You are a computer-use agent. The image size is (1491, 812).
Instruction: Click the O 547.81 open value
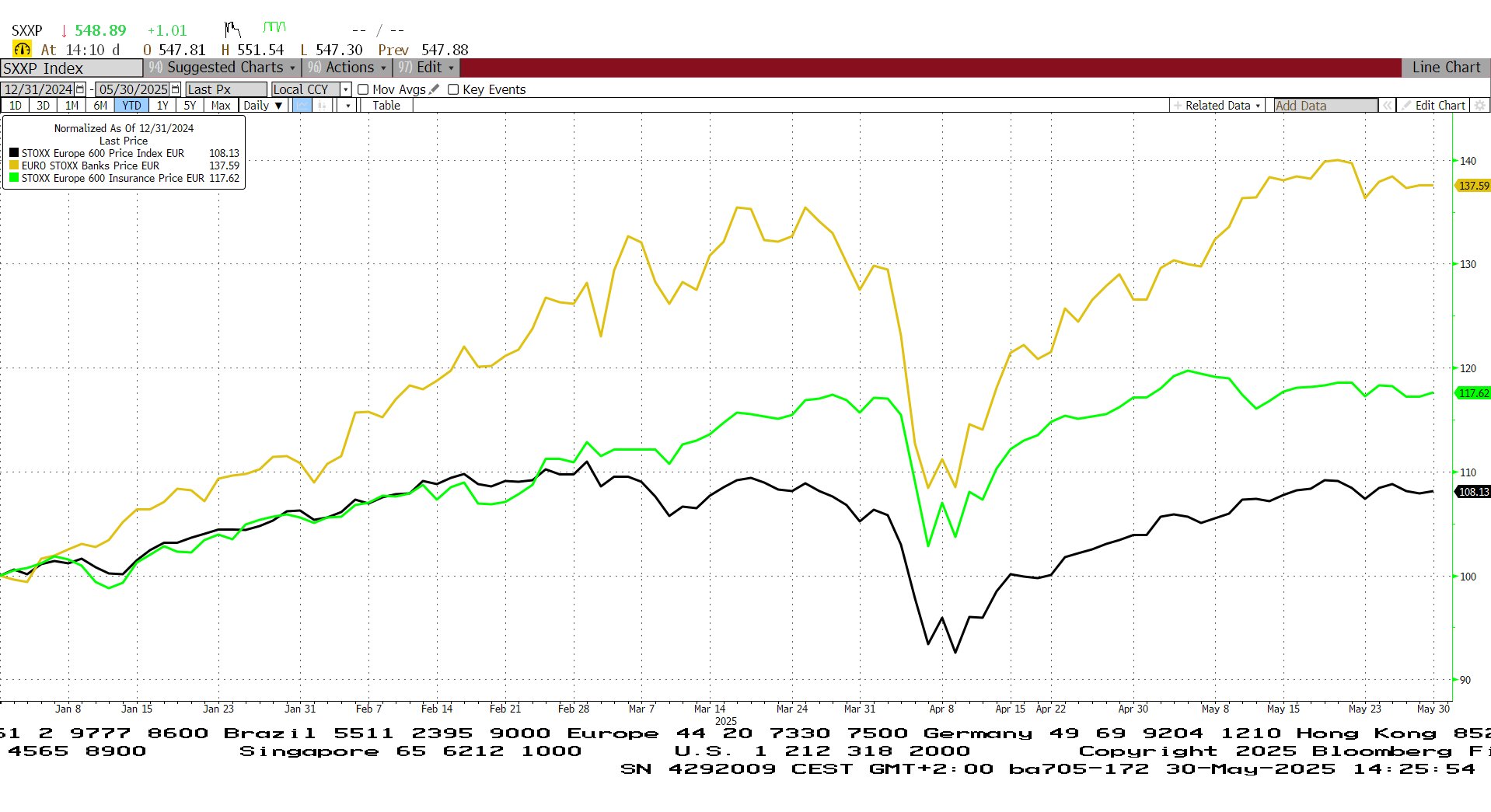174,50
